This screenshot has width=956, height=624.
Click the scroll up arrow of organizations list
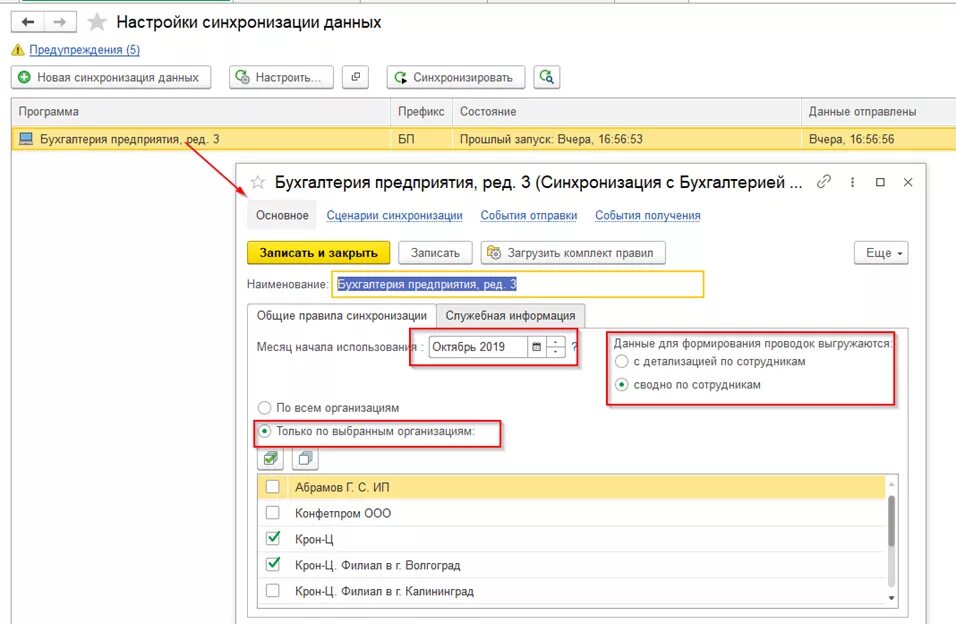(891, 484)
